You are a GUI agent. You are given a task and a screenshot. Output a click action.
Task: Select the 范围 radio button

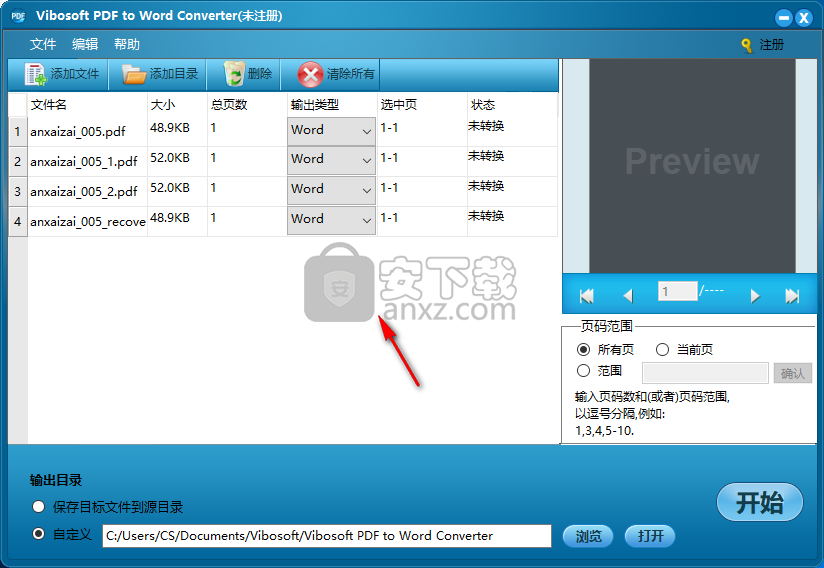(x=583, y=371)
